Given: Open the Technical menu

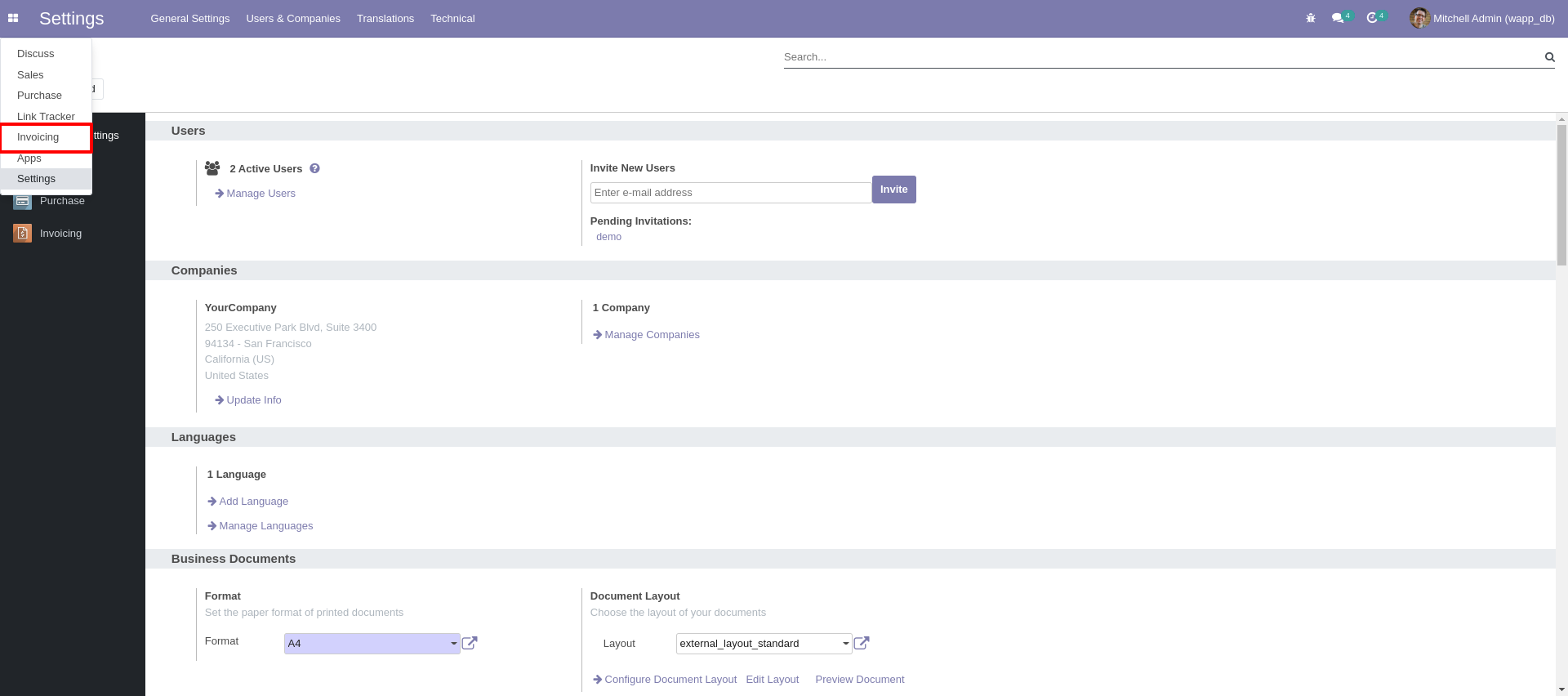Looking at the screenshot, I should [x=452, y=18].
